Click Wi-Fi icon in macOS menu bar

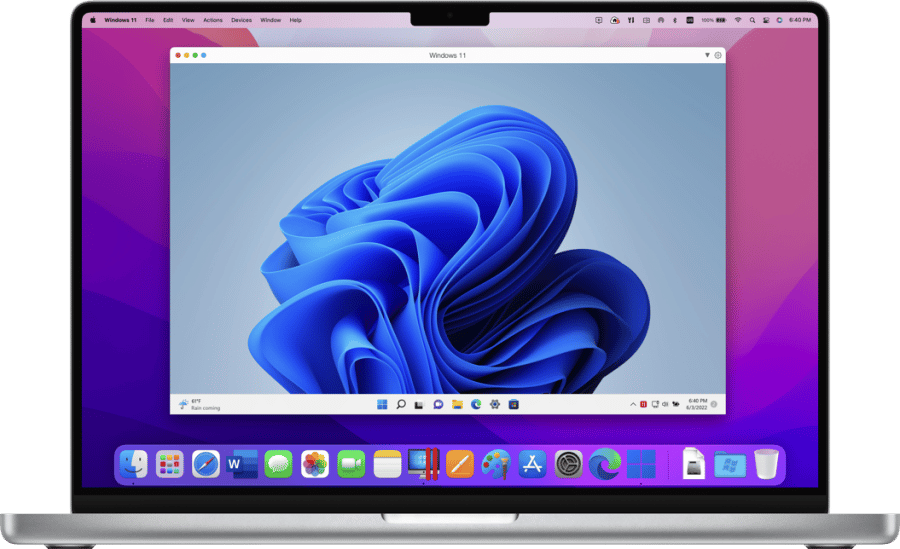pos(738,20)
